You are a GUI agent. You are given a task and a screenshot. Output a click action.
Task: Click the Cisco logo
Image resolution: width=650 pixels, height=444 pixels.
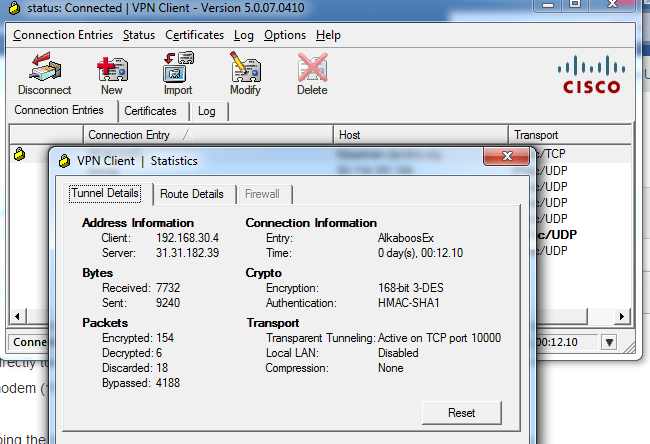591,75
